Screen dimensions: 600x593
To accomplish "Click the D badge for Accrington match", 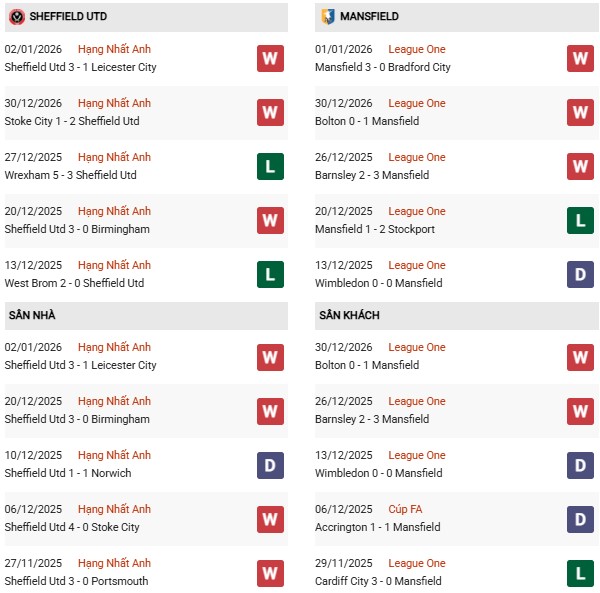I will [x=580, y=518].
